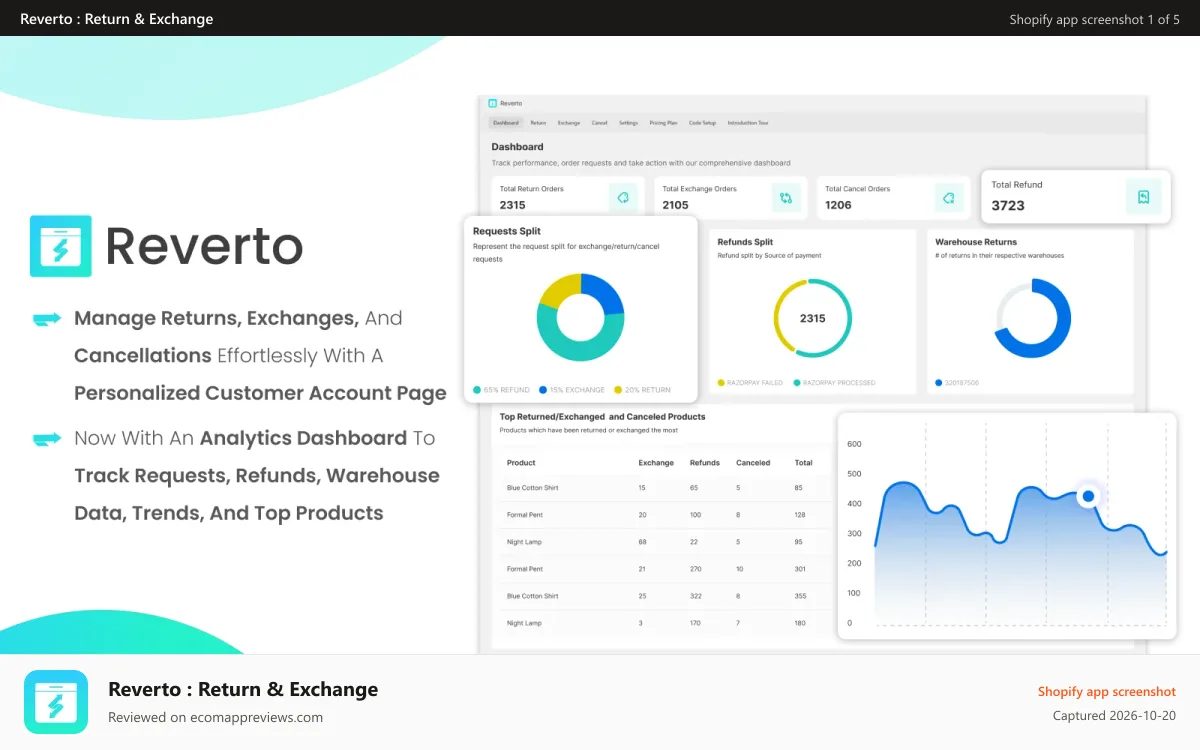Click the 15% EXCHANGE legend dot
Screen dimensions: 1200x750
543,390
